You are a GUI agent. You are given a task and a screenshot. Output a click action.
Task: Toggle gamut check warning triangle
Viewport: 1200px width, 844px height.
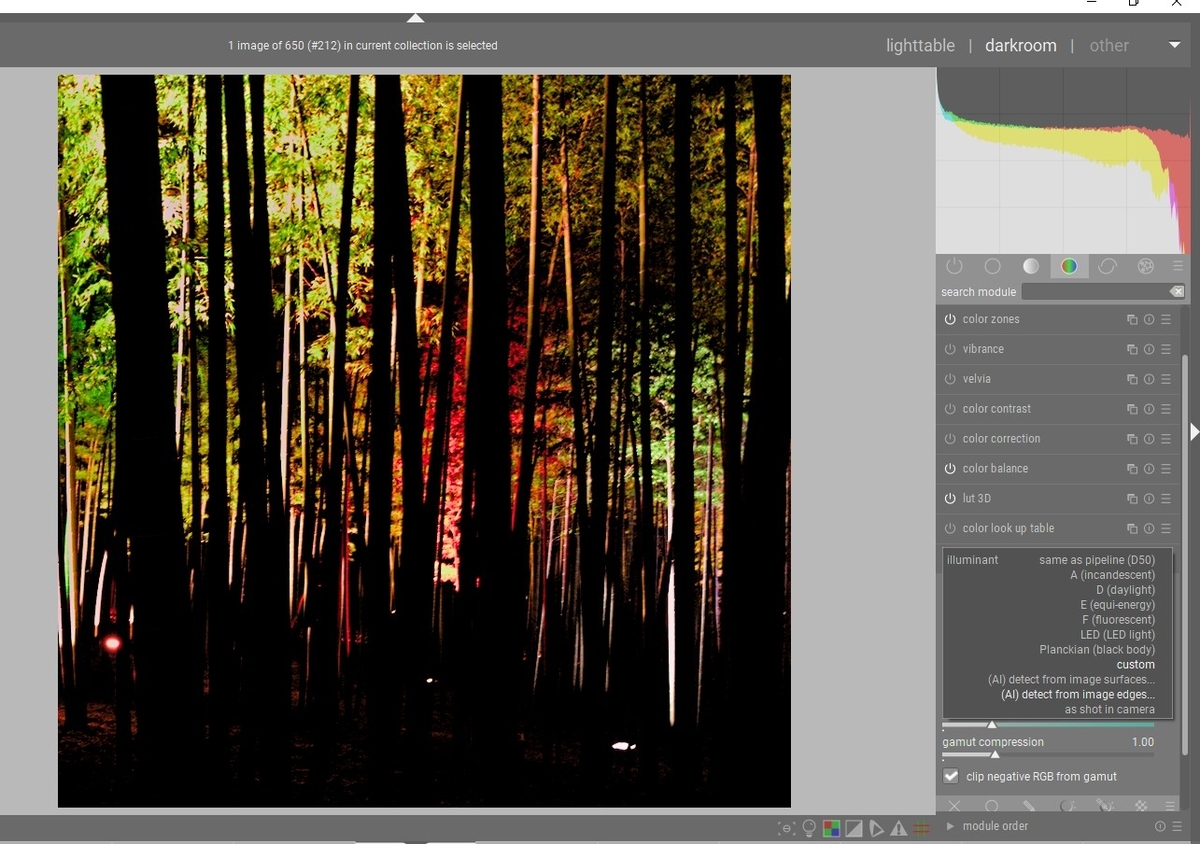click(898, 828)
